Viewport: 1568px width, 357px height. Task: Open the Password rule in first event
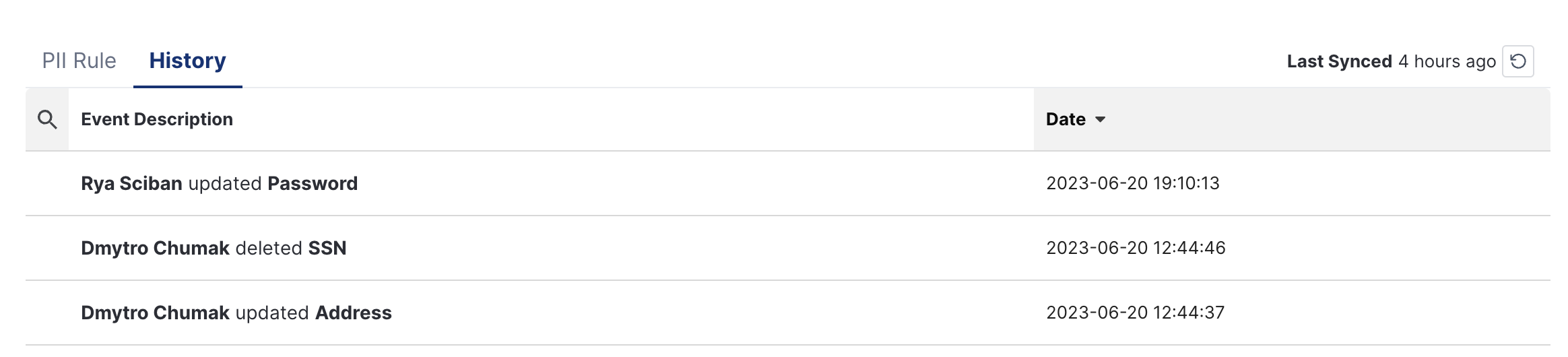(x=313, y=183)
